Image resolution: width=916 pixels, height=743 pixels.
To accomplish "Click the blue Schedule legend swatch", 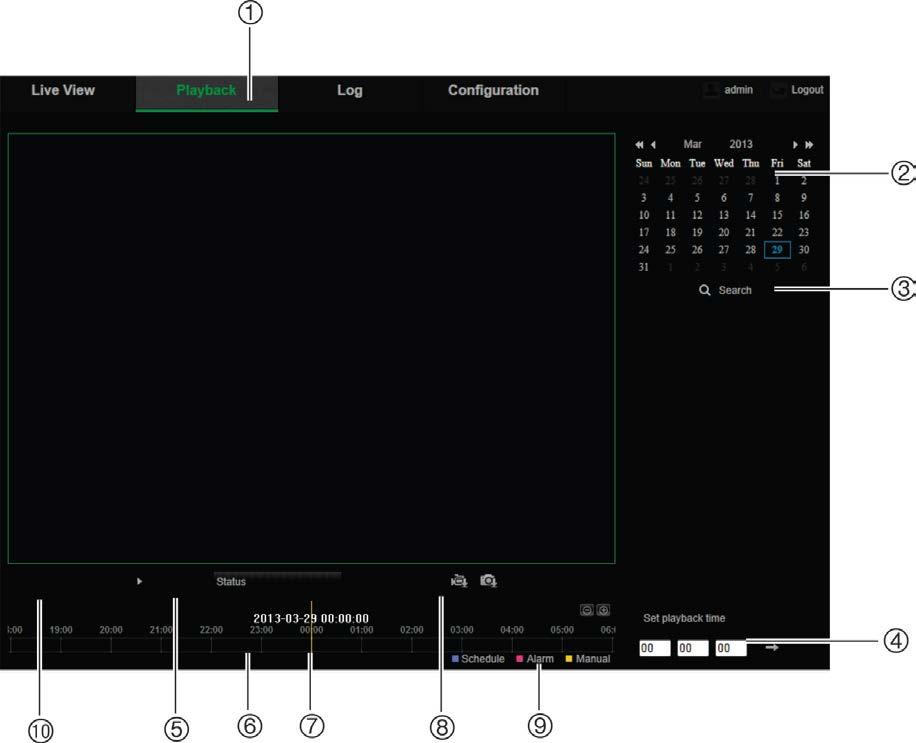I will (455, 659).
